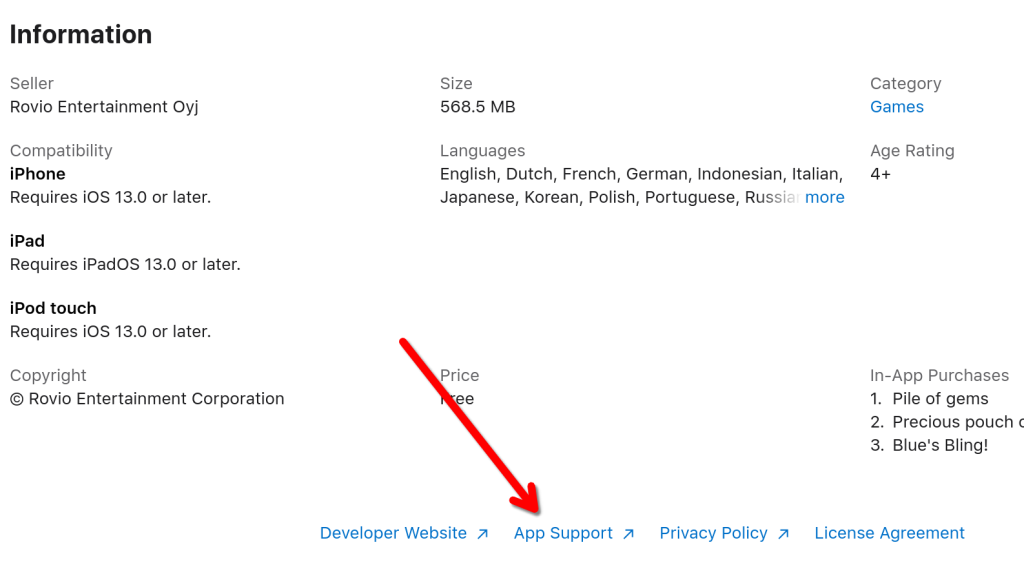This screenshot has height=578, width=1024.
Task: Click the Seller label
Action: click(31, 84)
